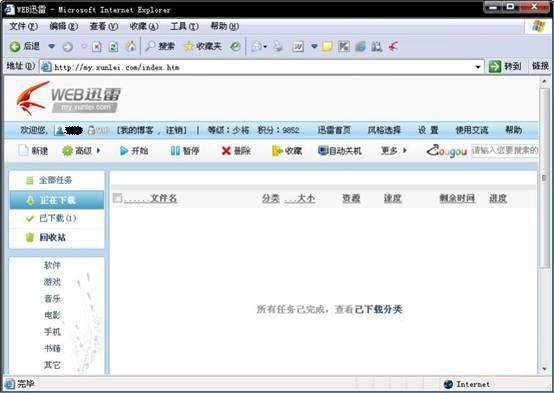Open 使用交流 link

pyautogui.click(x=472, y=130)
